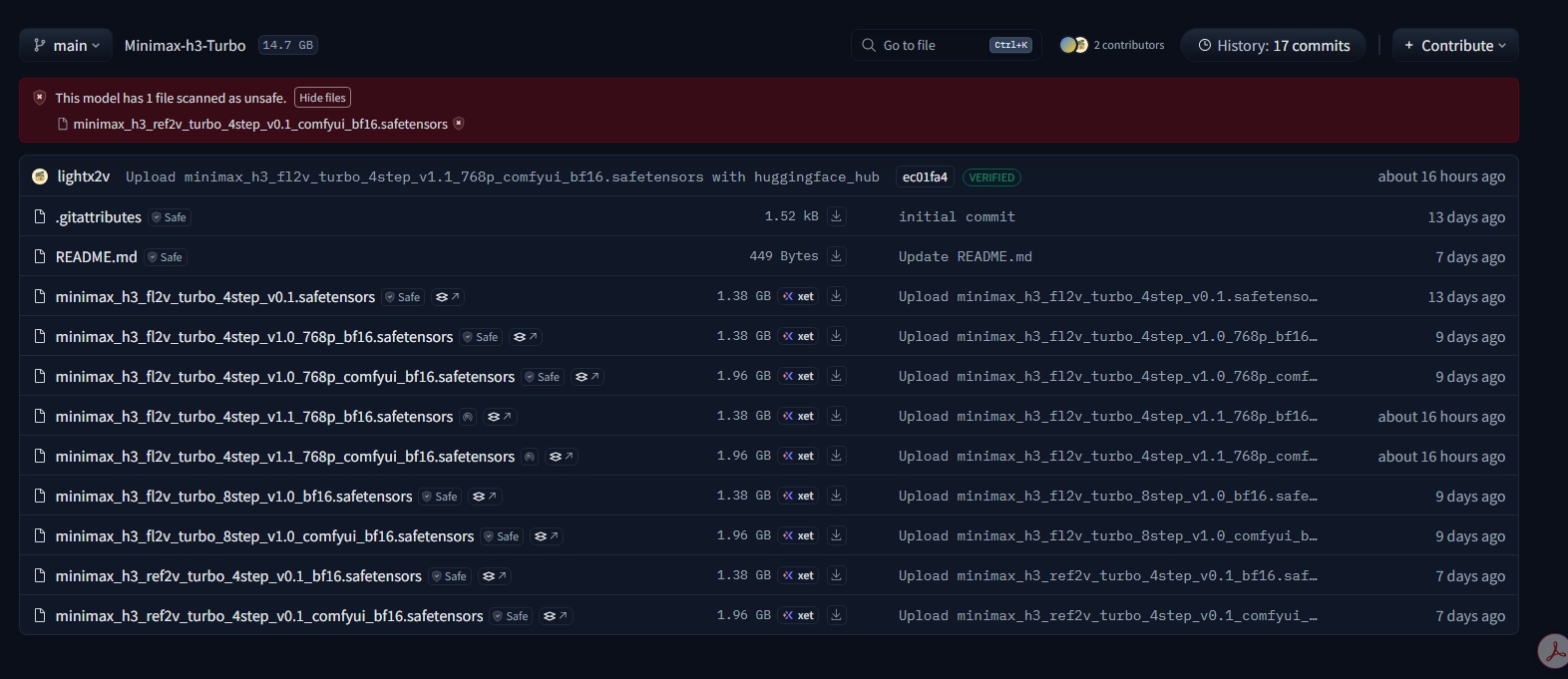Click the scan-pending badge on minimax_h3_fl2v_turbo_4step_v1.1_768p_comfyui_bf16.safetensors
This screenshot has height=679, width=1568.
coord(530,457)
